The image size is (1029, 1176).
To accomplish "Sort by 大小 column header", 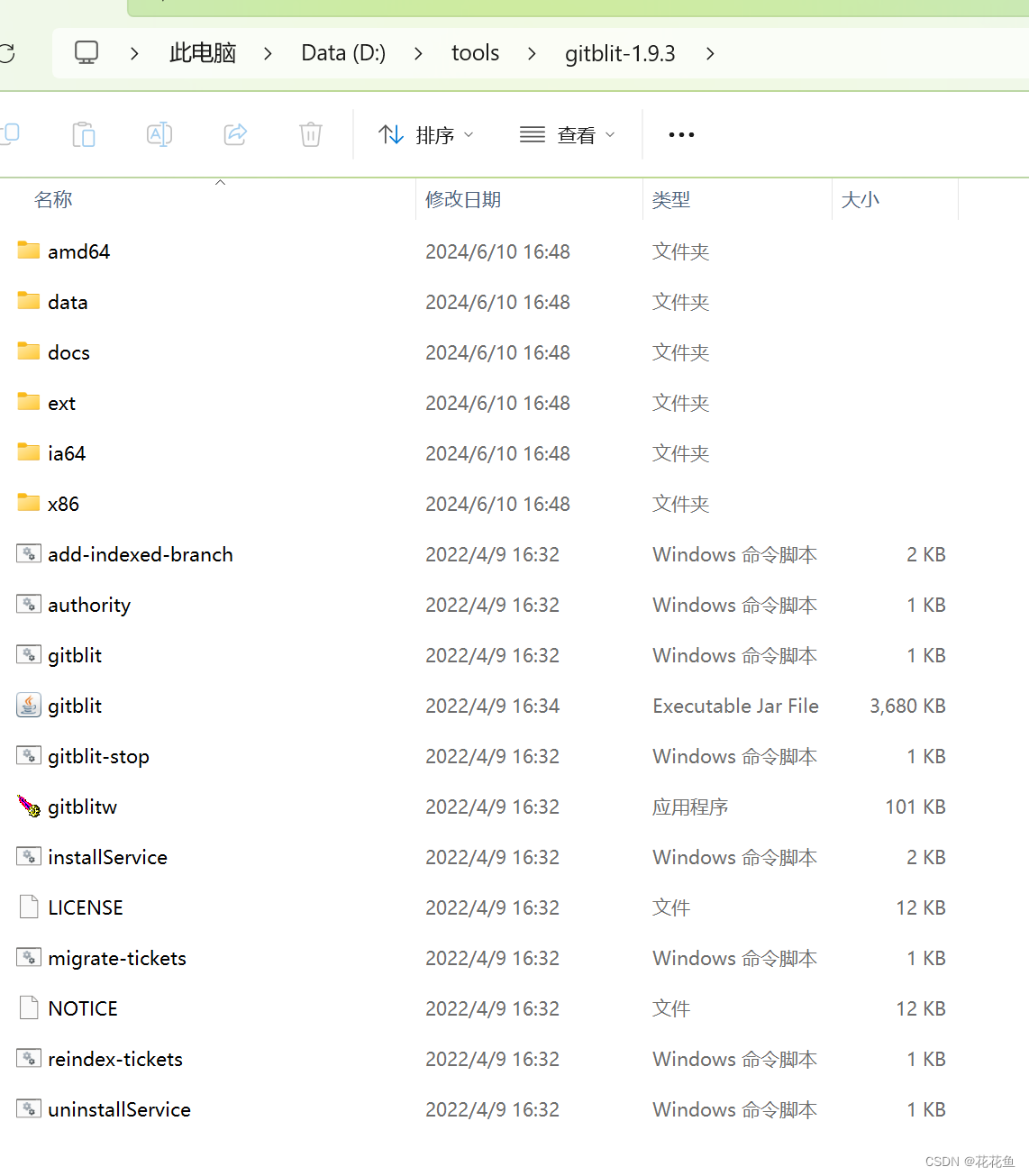I will [860, 199].
